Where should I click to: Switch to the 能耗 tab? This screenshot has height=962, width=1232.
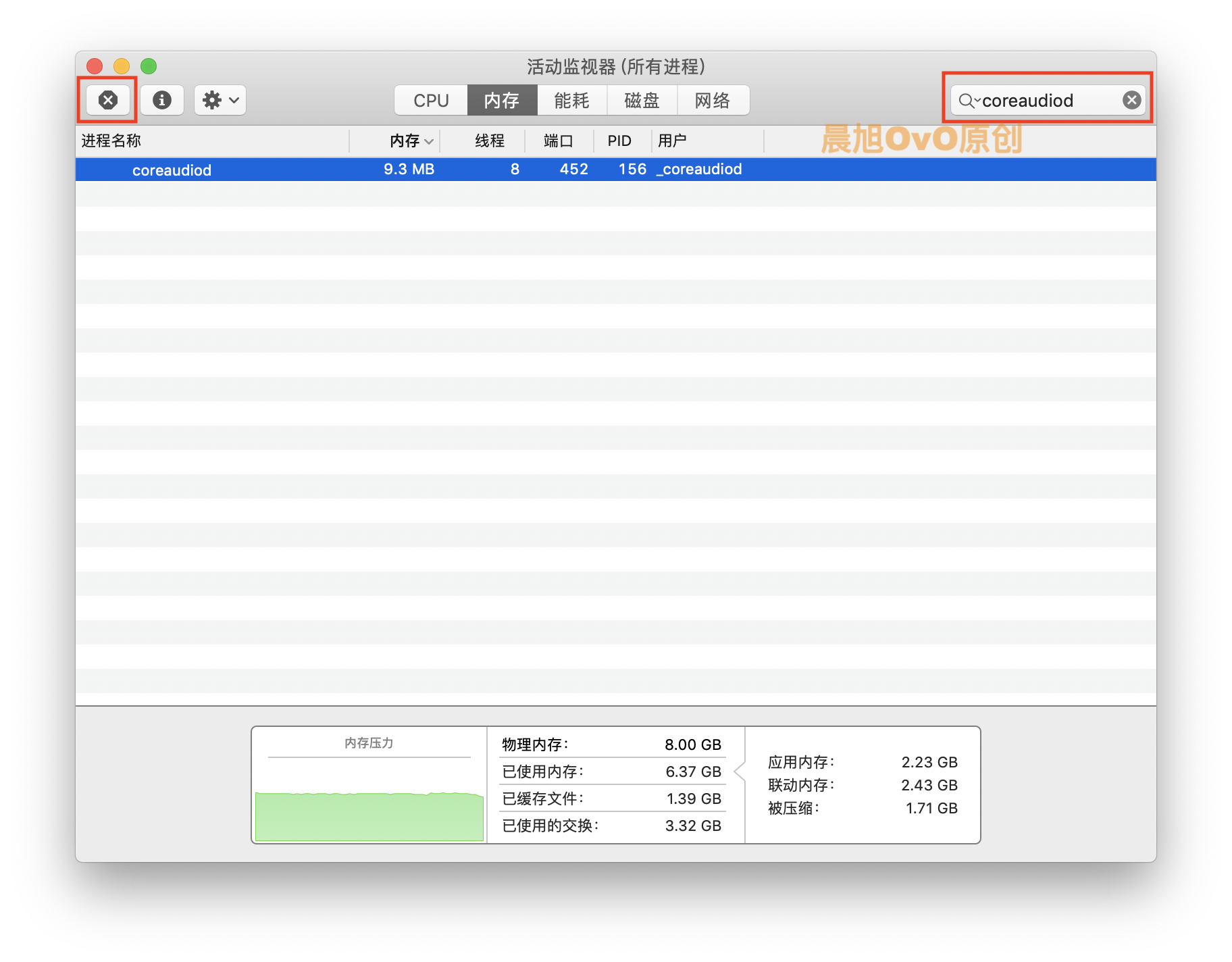[x=572, y=100]
